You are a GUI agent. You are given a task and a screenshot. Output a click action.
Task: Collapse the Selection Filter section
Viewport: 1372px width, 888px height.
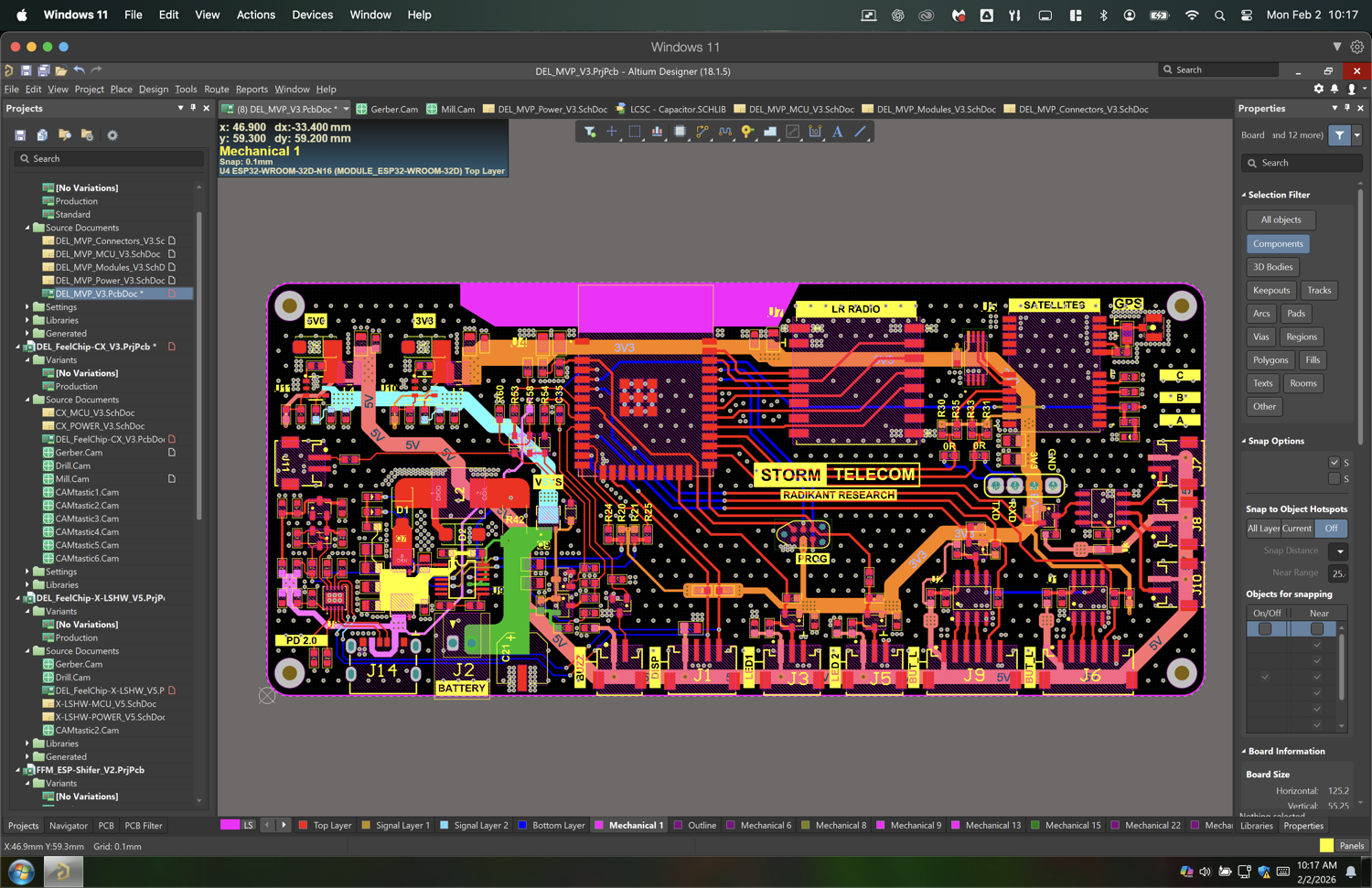[x=1243, y=195]
